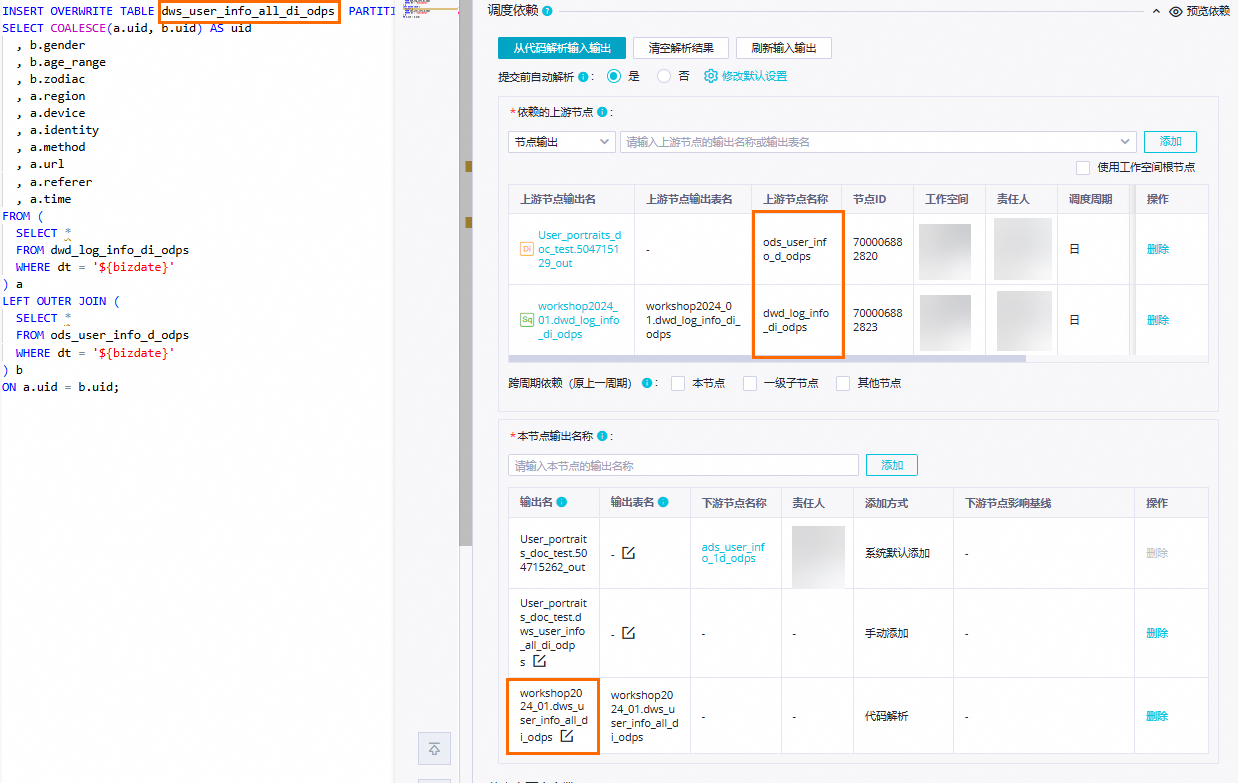1238x783 pixels.
Task: Click 预览依赖 eye button
Action: pyautogui.click(x=1199, y=11)
